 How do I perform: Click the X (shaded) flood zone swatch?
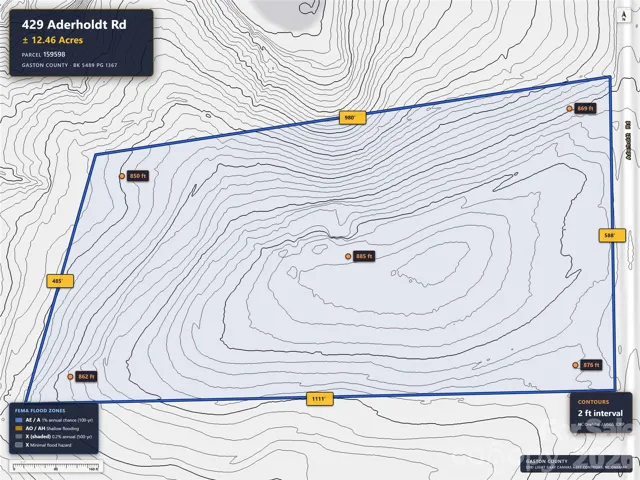click(x=18, y=437)
